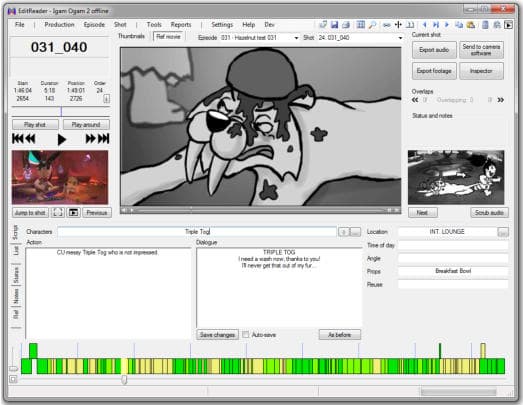Screen dimensions: 523x405
Task: Select the Ref vertical tab
Action: coord(15,314)
